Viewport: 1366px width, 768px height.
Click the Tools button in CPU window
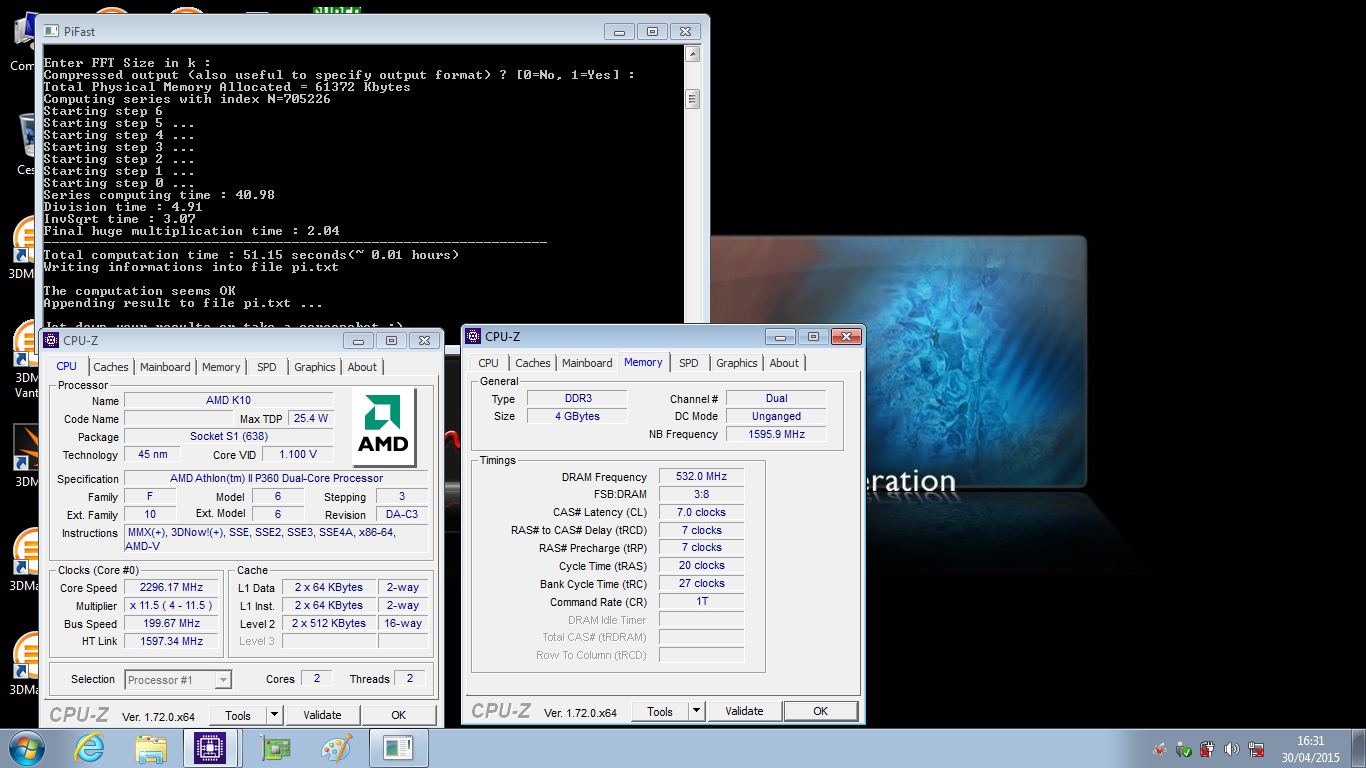[x=238, y=715]
